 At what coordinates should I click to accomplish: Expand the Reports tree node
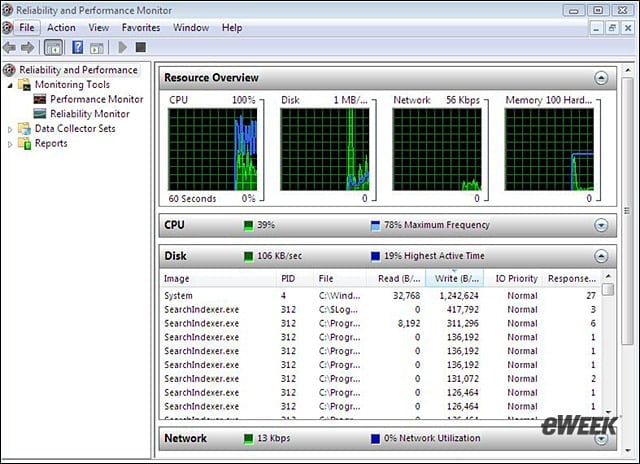click(10, 144)
